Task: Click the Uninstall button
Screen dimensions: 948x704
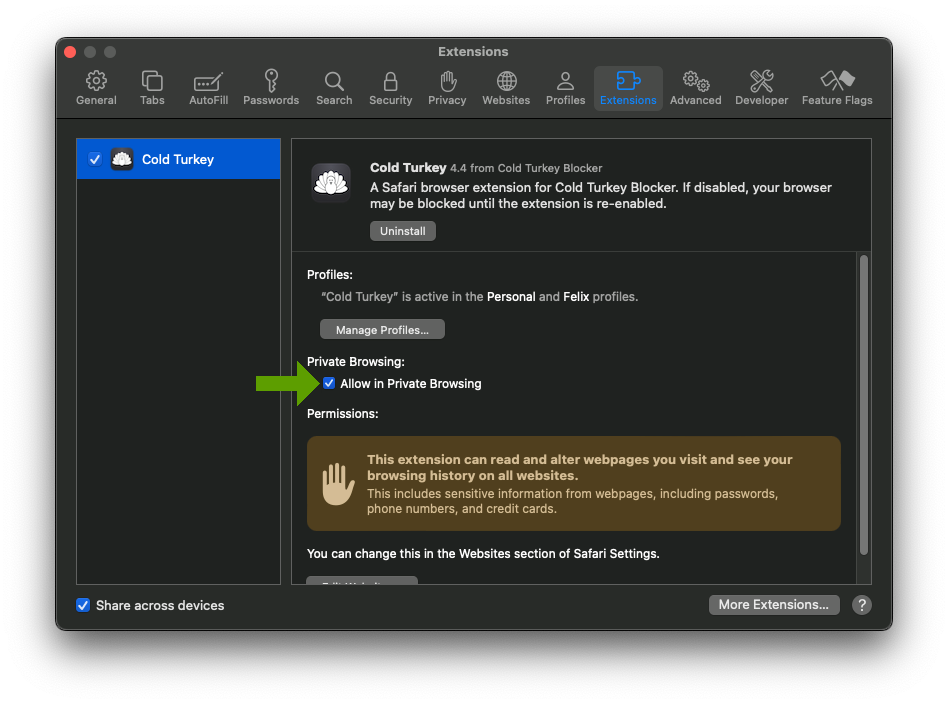Action: (402, 231)
